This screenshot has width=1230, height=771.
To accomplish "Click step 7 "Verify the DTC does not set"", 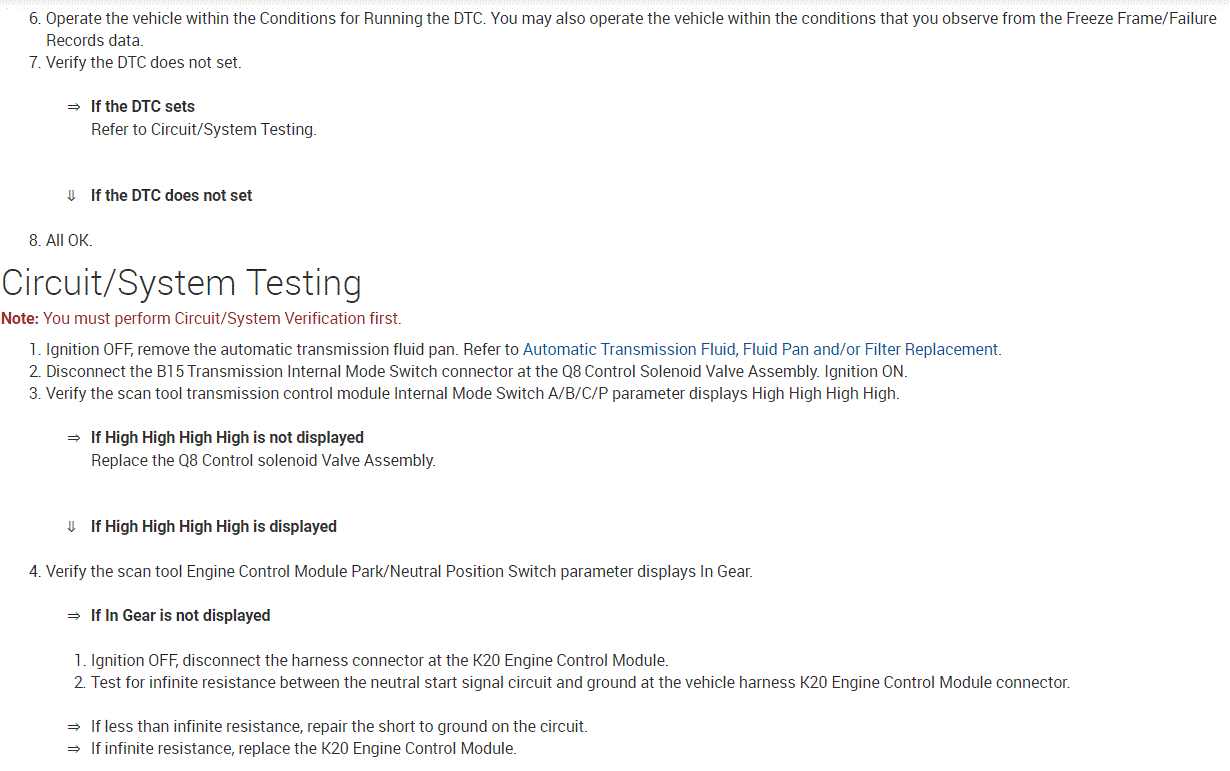I will [x=135, y=63].
